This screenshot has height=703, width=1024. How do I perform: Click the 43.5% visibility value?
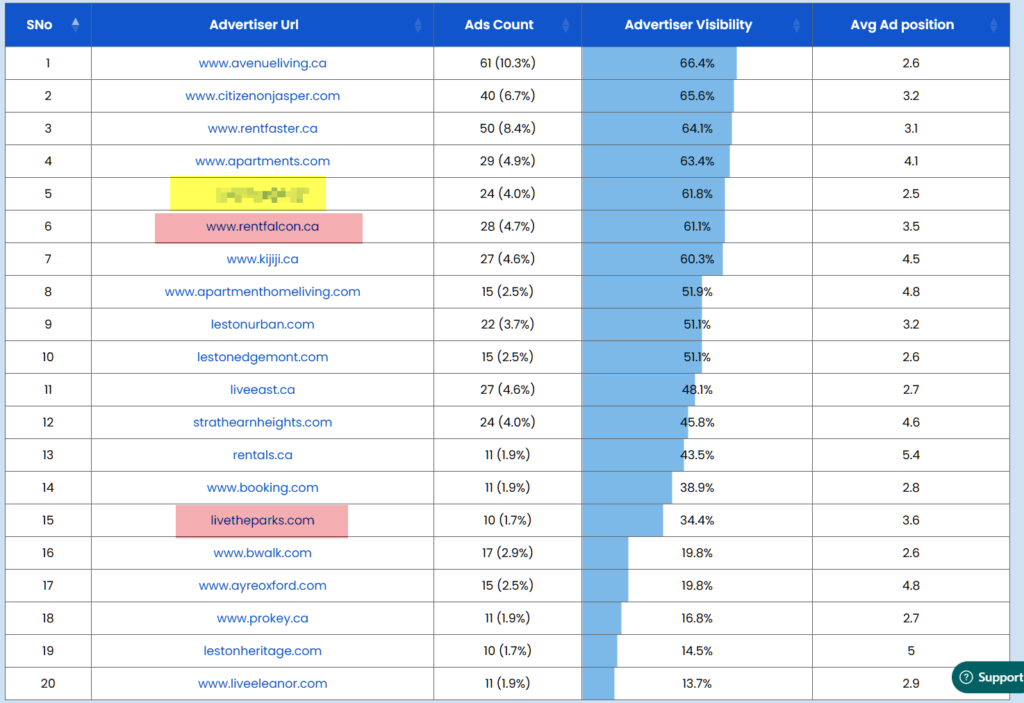pos(697,455)
